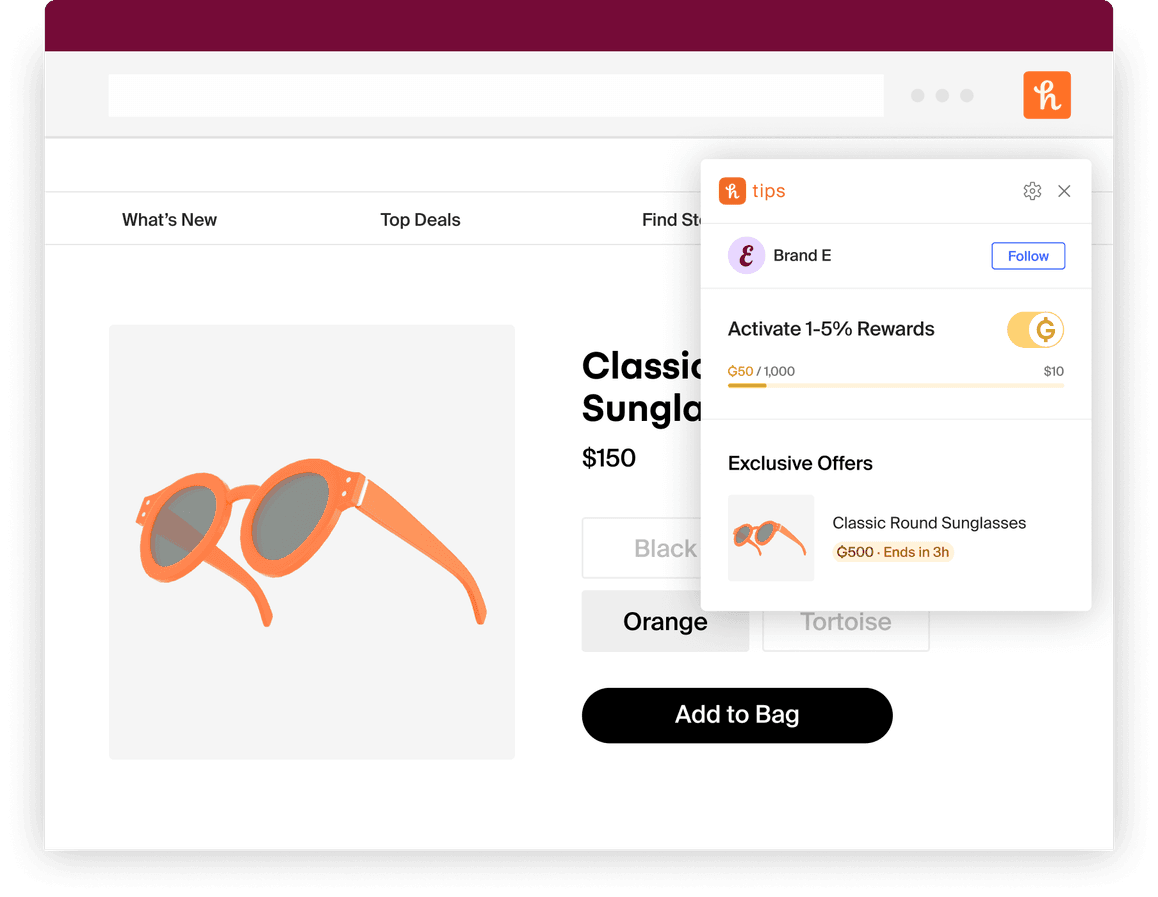Open tips panel settings gear
Image resolution: width=1158 pixels, height=897 pixels.
coord(1032,191)
